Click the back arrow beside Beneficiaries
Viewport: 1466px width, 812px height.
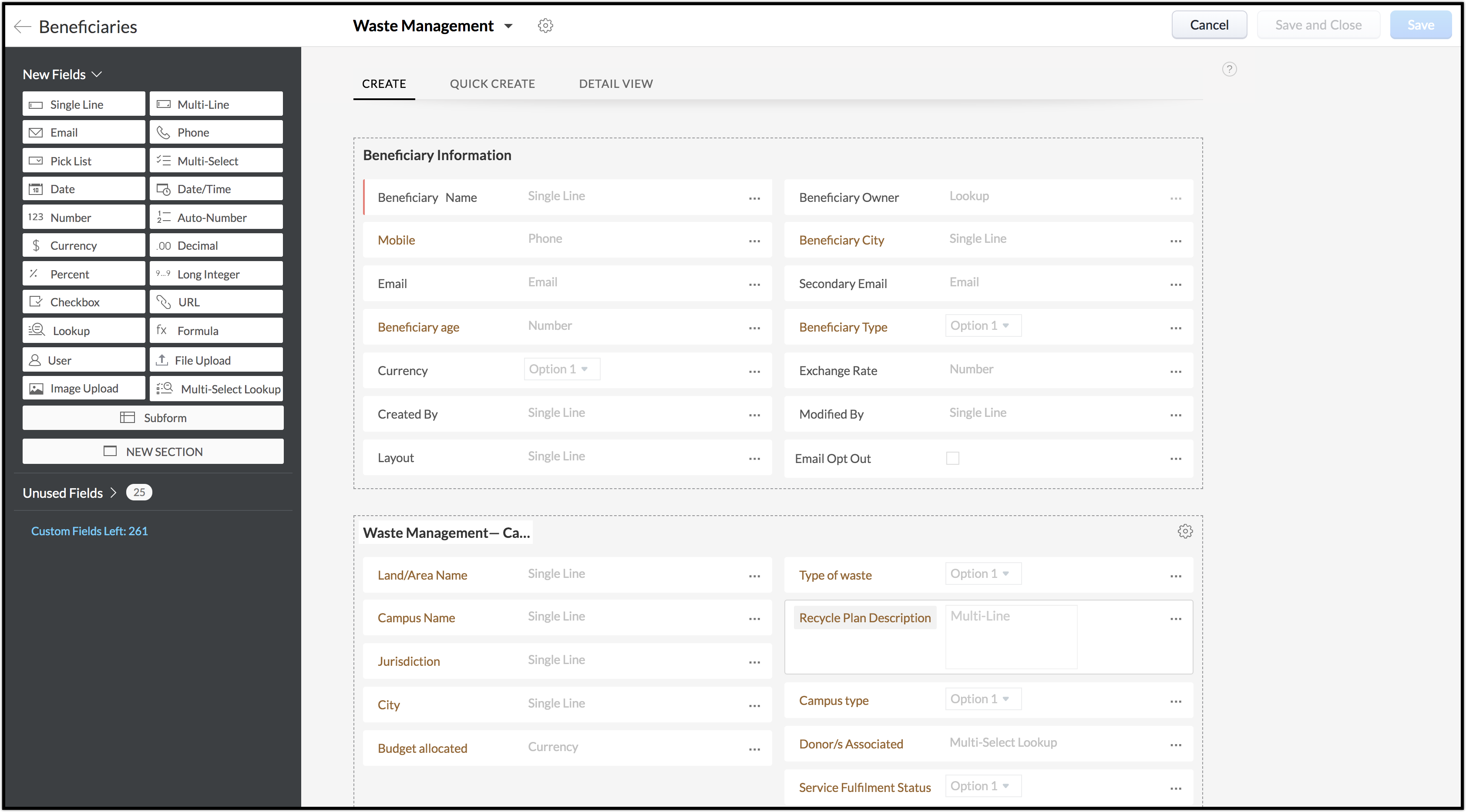pos(22,26)
